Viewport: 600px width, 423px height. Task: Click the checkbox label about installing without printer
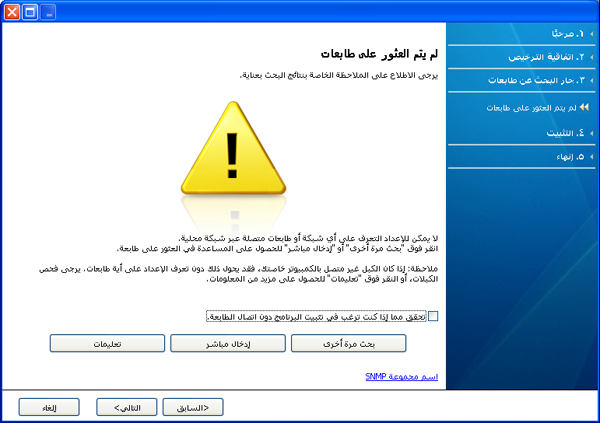316,317
